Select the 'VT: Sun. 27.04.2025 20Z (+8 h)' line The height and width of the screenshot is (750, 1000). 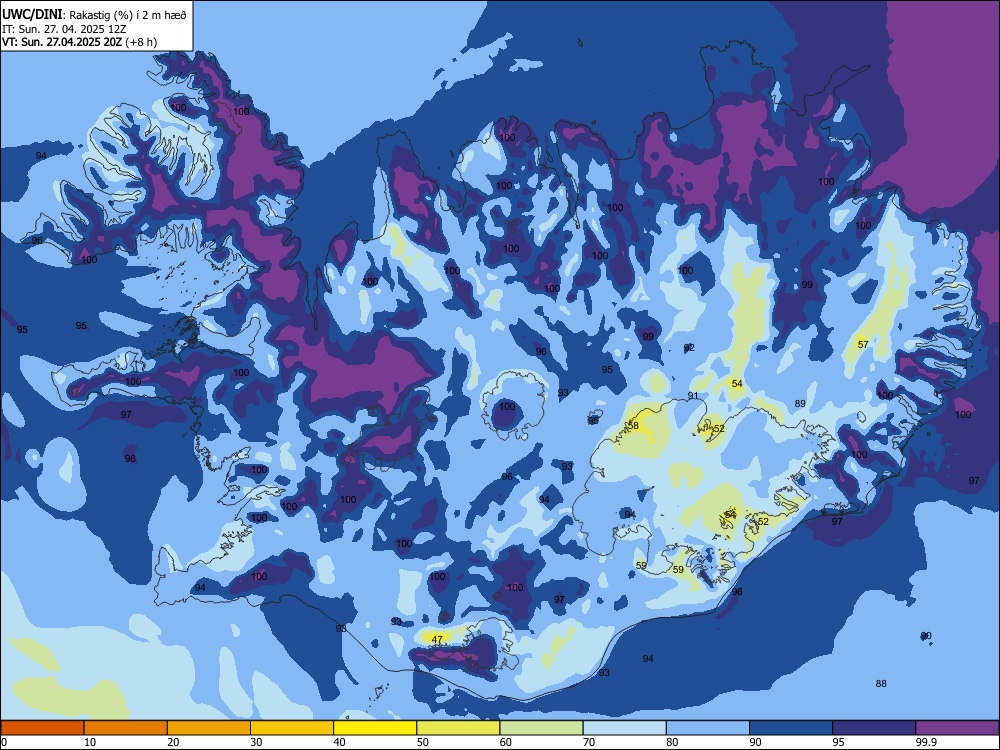[x=80, y=43]
